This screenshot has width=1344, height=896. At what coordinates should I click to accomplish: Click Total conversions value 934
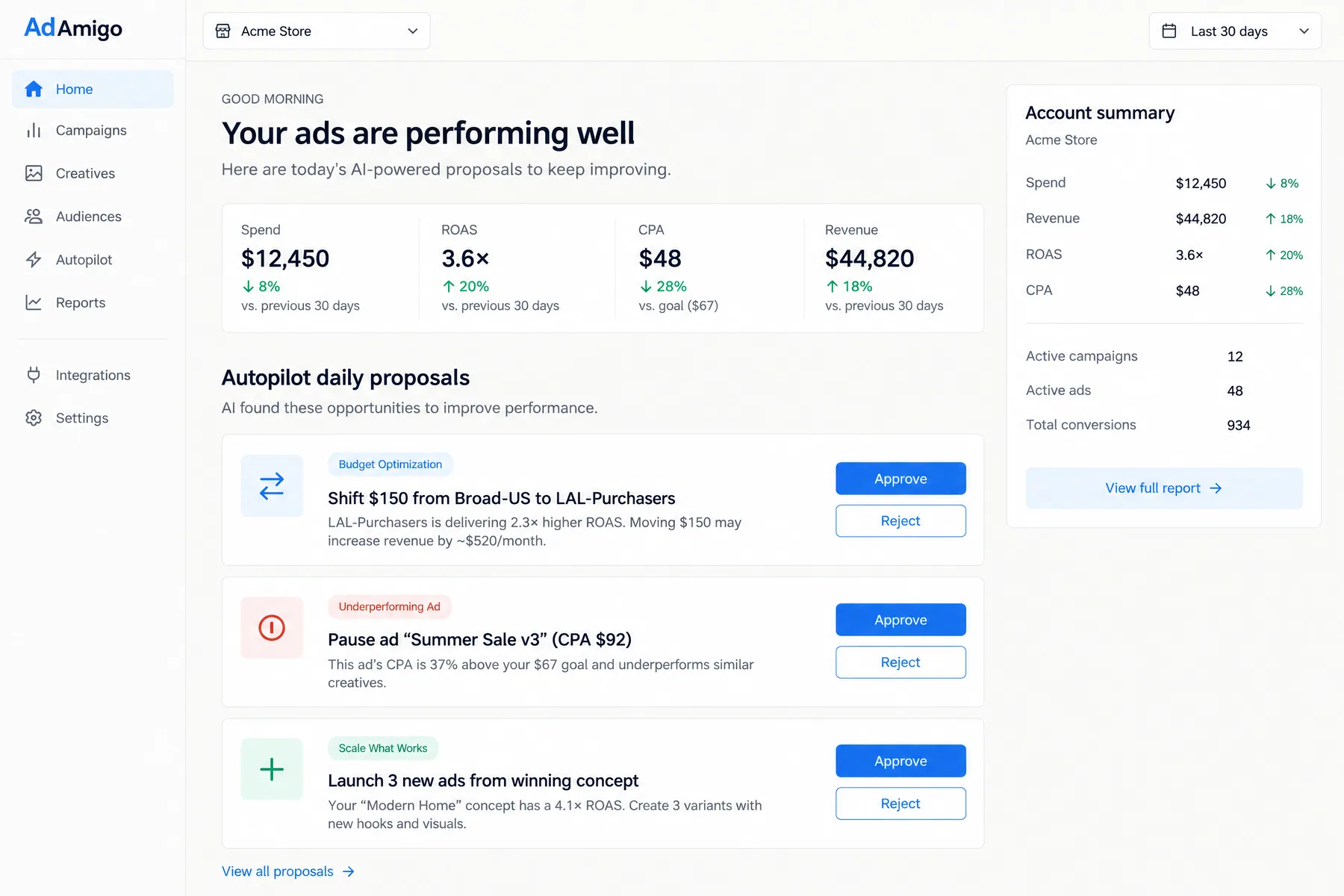coord(1238,426)
